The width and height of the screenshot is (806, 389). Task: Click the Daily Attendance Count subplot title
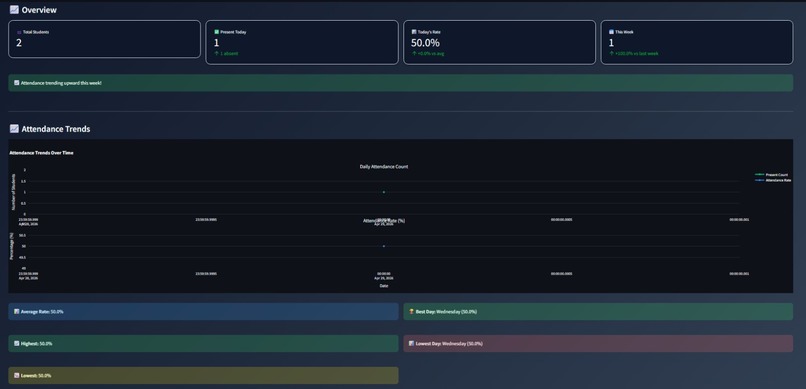pos(384,166)
